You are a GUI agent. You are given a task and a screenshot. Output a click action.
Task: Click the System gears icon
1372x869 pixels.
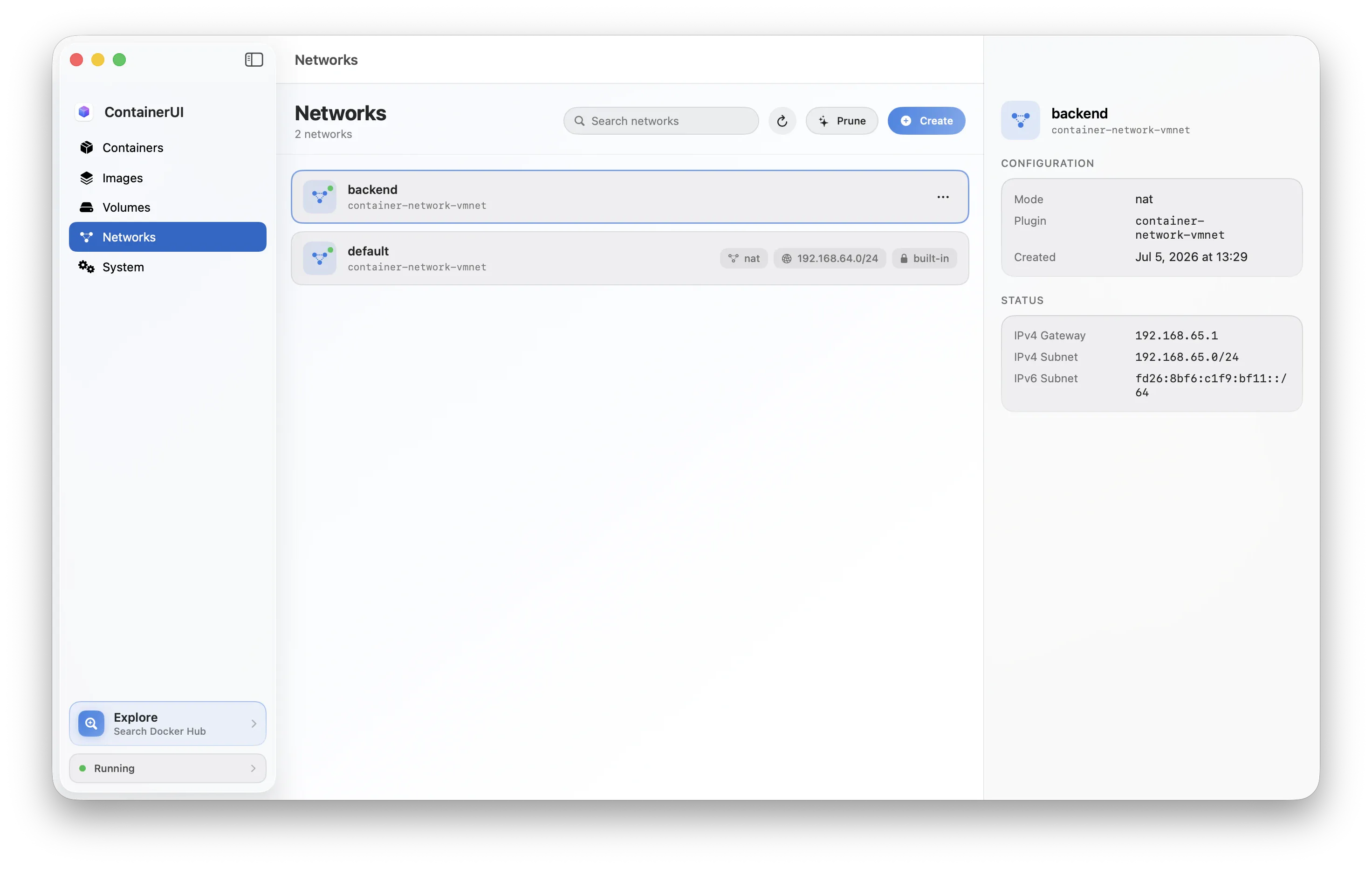pyautogui.click(x=87, y=267)
